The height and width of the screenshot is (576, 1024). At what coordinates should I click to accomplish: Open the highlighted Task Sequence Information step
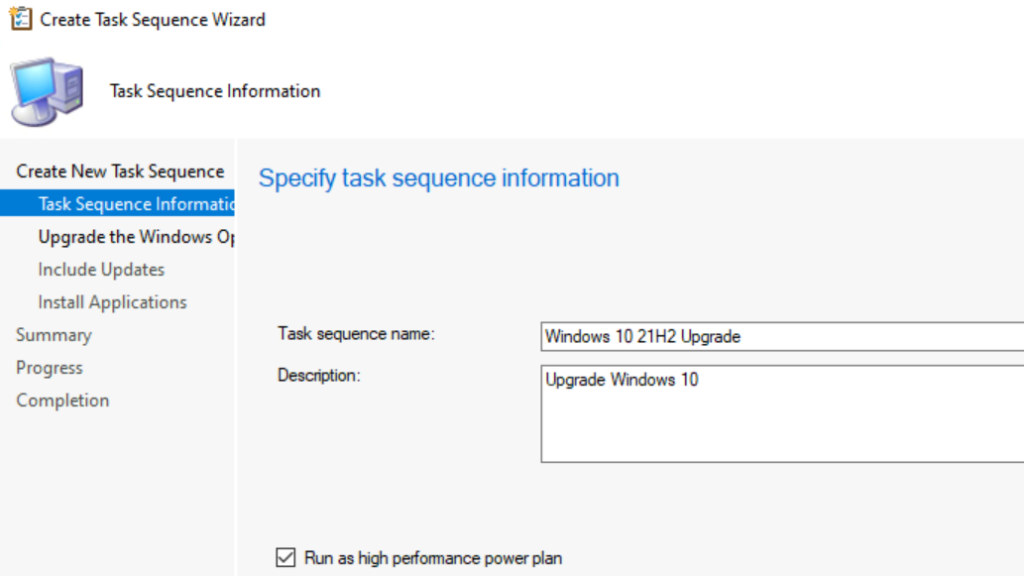[x=135, y=204]
